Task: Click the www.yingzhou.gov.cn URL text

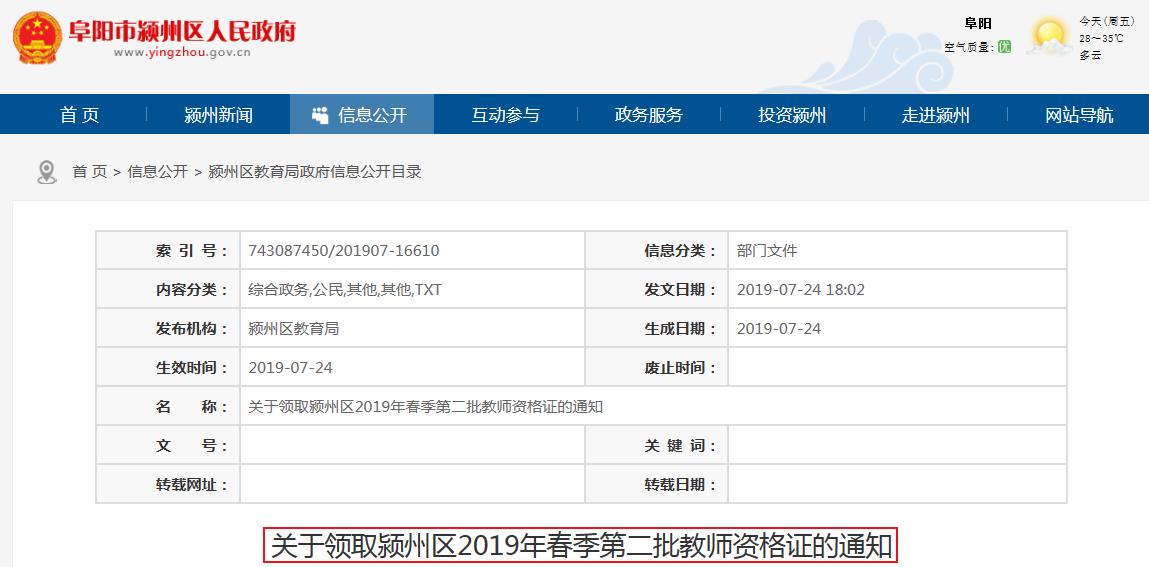Action: click(181, 54)
